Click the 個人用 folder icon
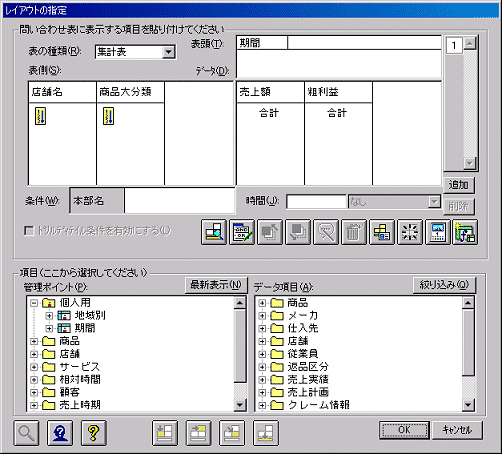The width and height of the screenshot is (502, 454). point(49,303)
